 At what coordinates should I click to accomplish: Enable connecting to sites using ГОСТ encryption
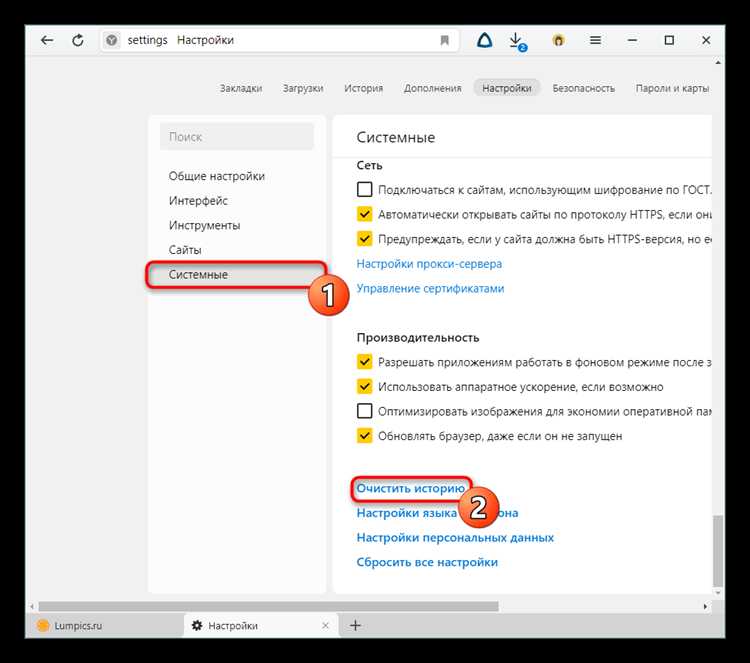364,189
